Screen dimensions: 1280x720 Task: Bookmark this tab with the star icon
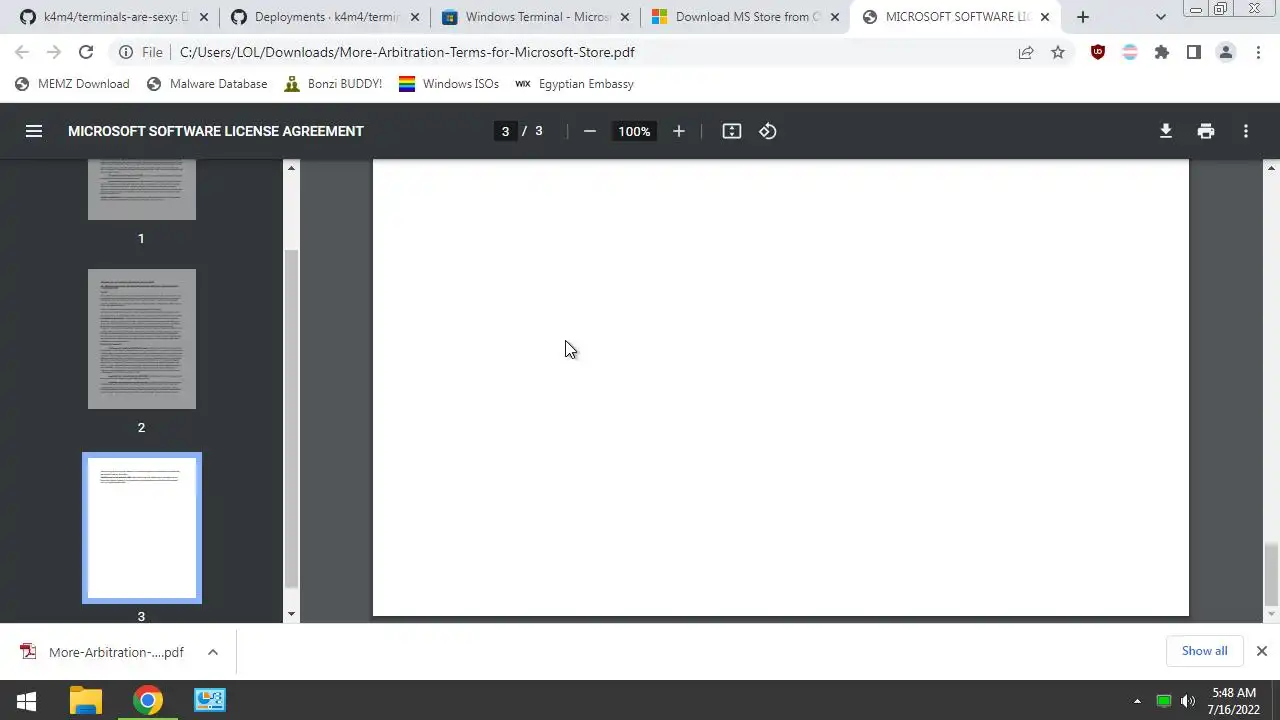tap(1058, 52)
